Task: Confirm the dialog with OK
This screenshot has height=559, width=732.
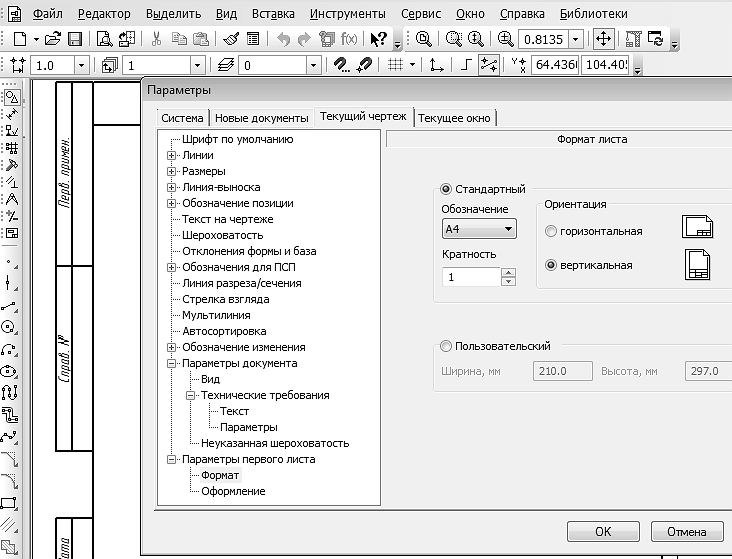Action: [603, 531]
